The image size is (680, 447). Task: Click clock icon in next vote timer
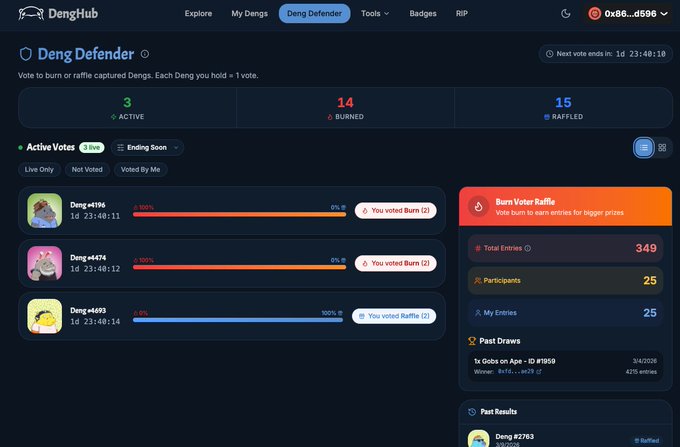click(549, 54)
